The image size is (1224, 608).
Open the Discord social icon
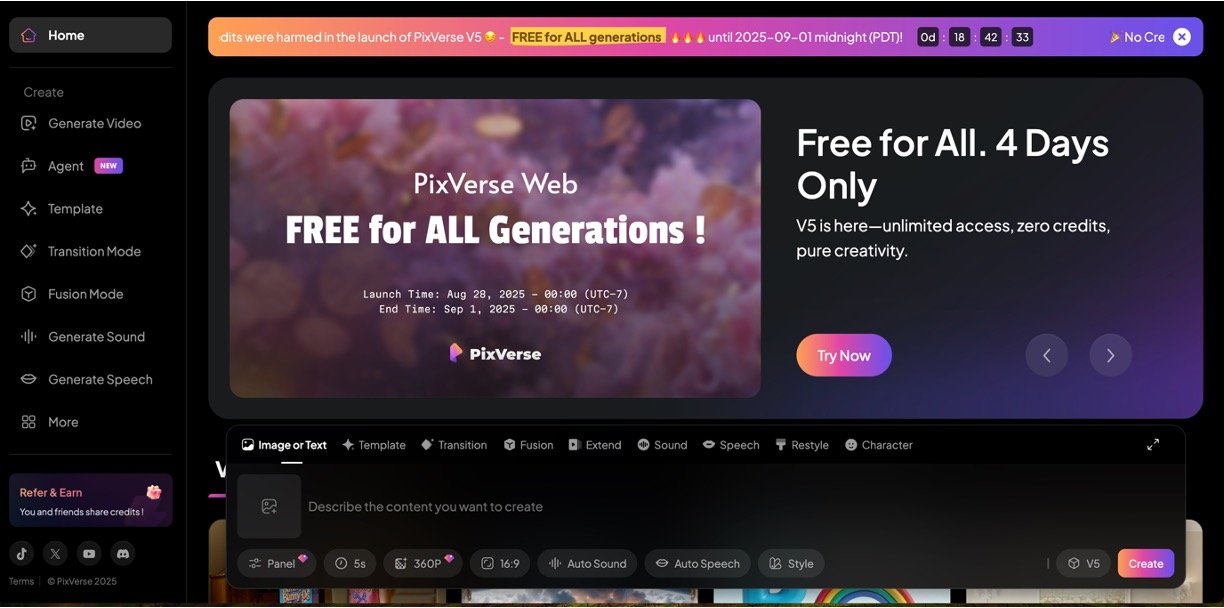tap(122, 553)
